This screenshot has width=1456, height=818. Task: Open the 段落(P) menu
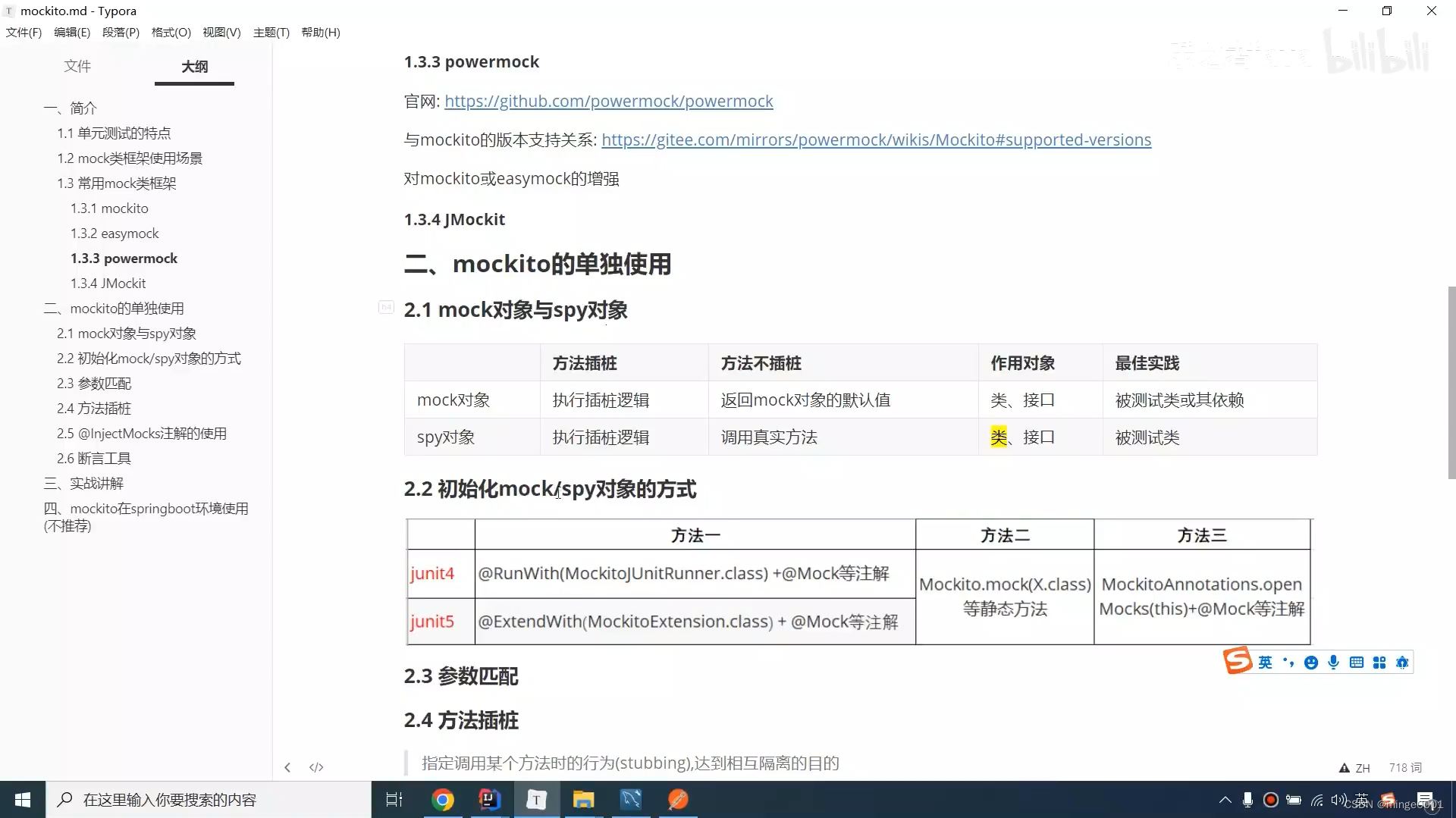coord(121,32)
